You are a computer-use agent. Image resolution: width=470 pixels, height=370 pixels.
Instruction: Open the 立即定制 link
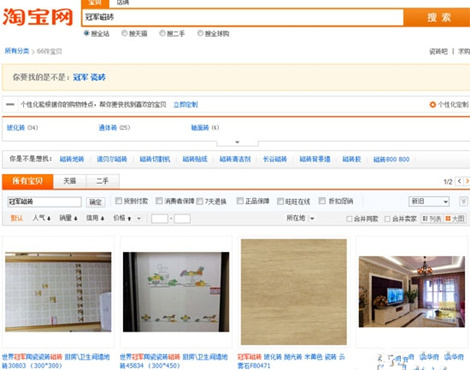(186, 105)
